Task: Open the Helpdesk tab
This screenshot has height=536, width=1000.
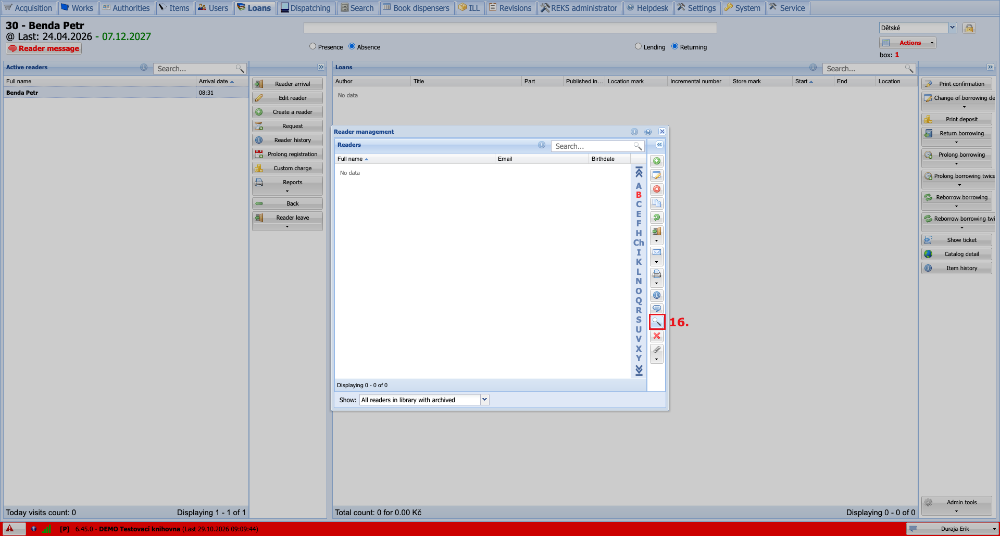Action: [646, 8]
